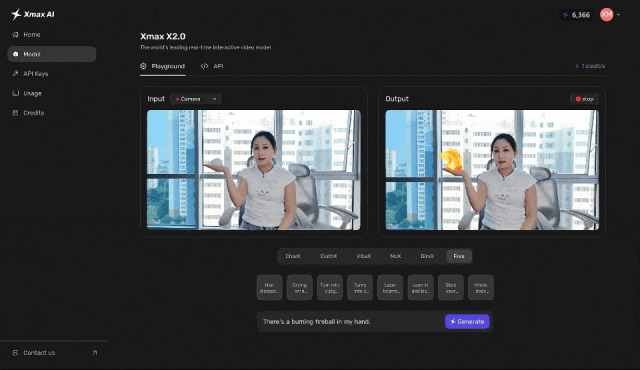Choose the 'Turns into a...' preset
Viewport: 640px width, 370px height.
point(360,288)
